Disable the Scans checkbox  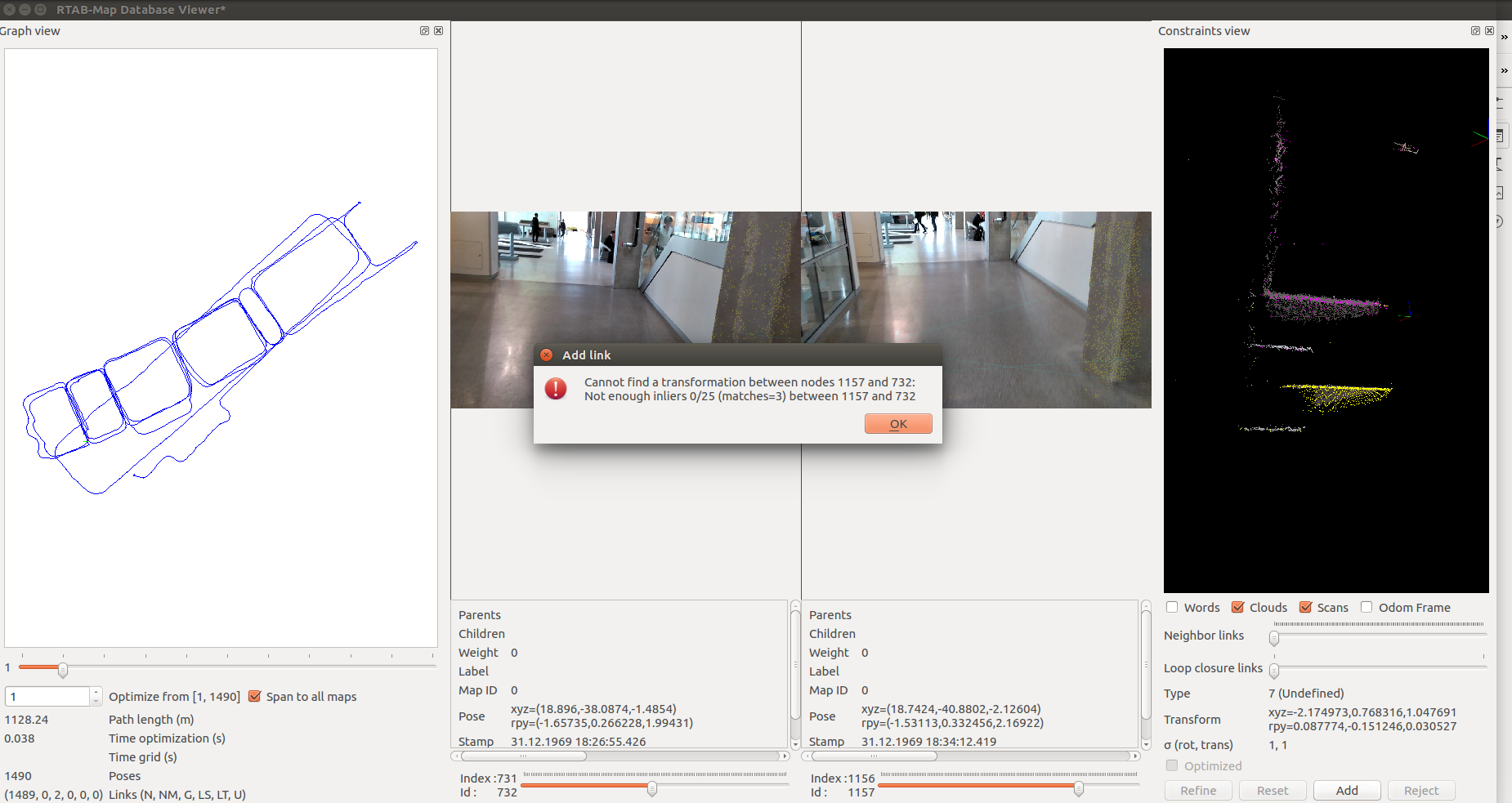coord(1305,607)
